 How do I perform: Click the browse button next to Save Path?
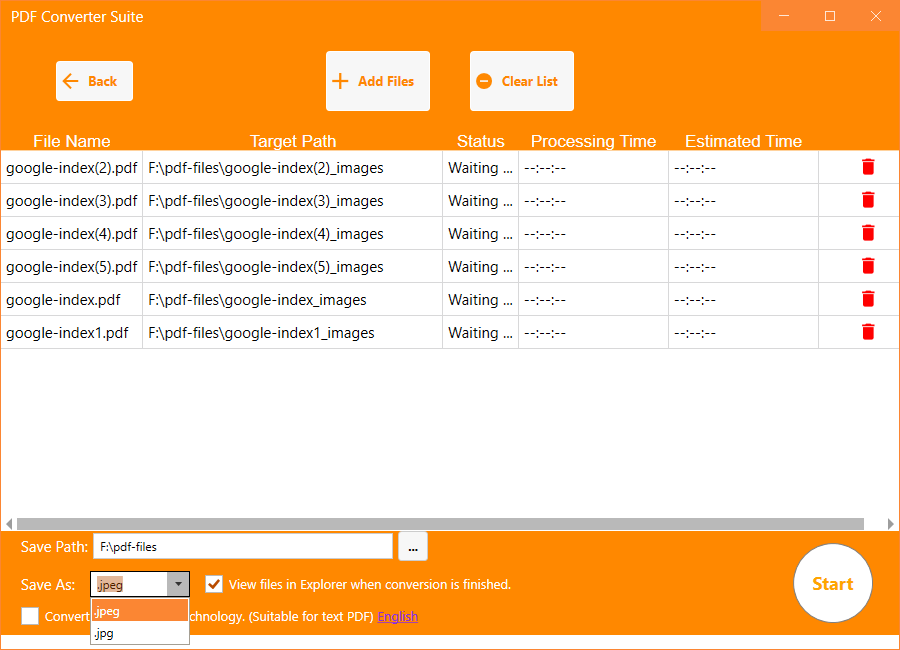[x=412, y=546]
